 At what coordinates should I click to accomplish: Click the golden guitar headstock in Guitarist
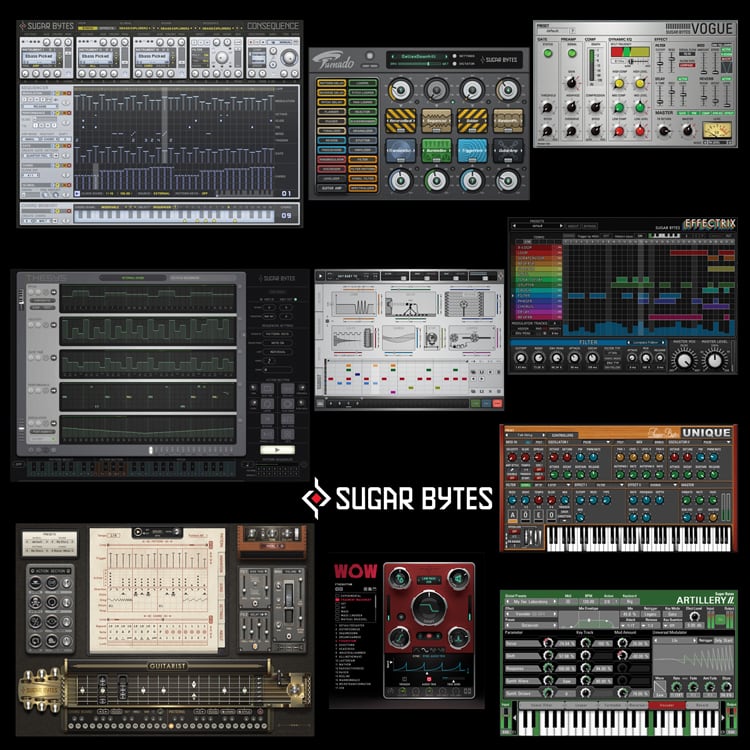pos(42,689)
